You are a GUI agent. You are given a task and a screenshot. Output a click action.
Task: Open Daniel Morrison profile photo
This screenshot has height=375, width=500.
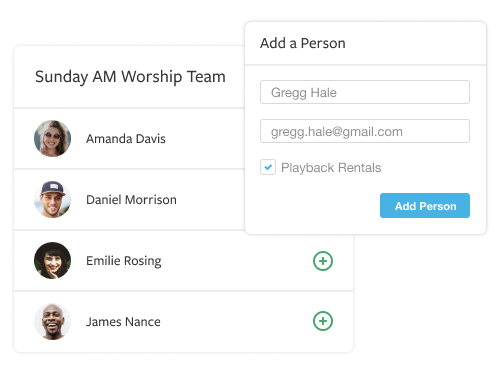coord(53,199)
